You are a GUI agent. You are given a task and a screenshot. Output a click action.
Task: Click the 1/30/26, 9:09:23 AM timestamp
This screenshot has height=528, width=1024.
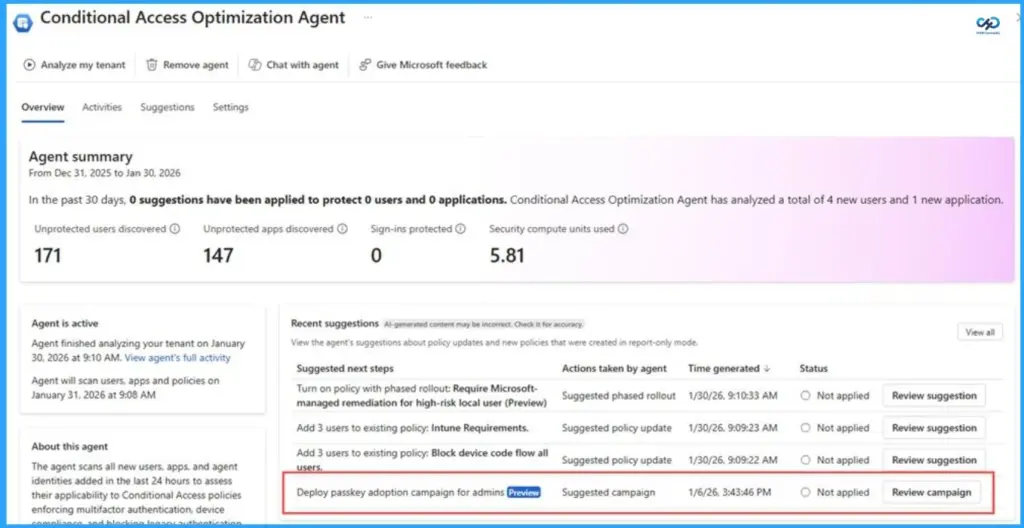733,428
